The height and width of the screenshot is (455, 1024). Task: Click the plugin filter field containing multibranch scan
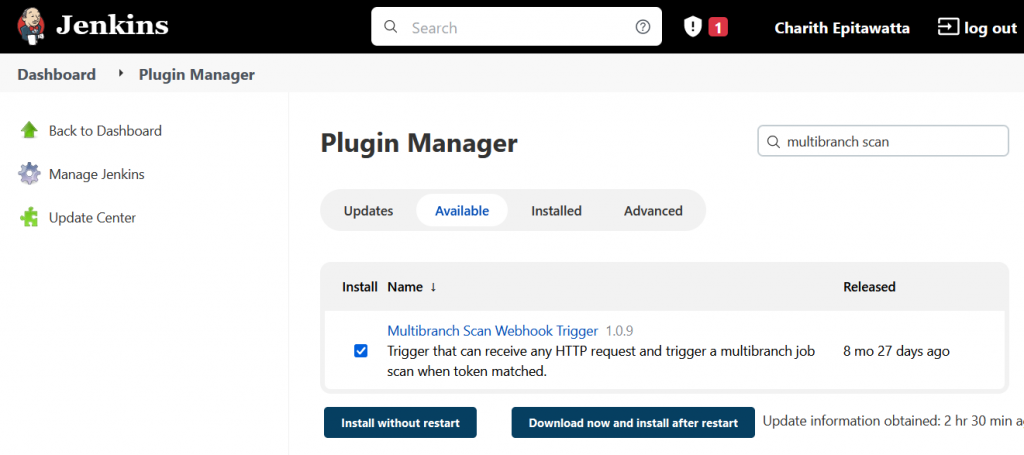[883, 141]
